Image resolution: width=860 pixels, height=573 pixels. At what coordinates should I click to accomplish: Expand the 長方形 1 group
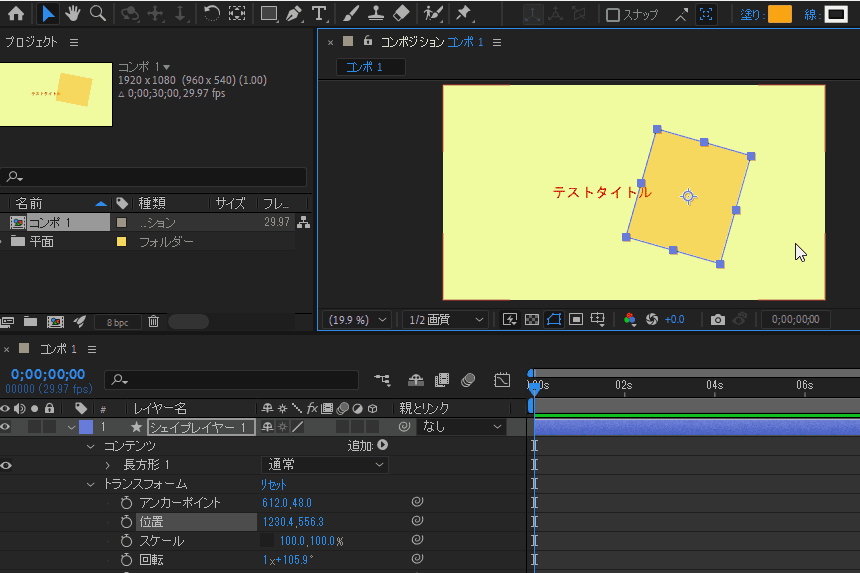tap(108, 466)
